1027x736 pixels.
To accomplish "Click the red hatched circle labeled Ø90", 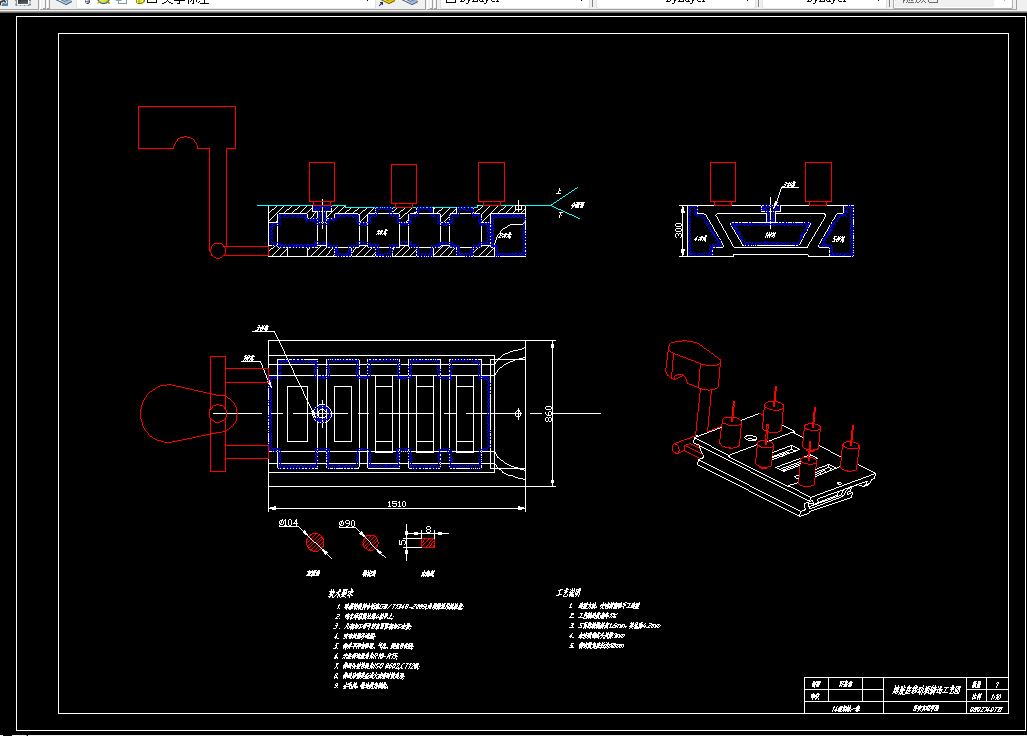I will click(x=371, y=543).
